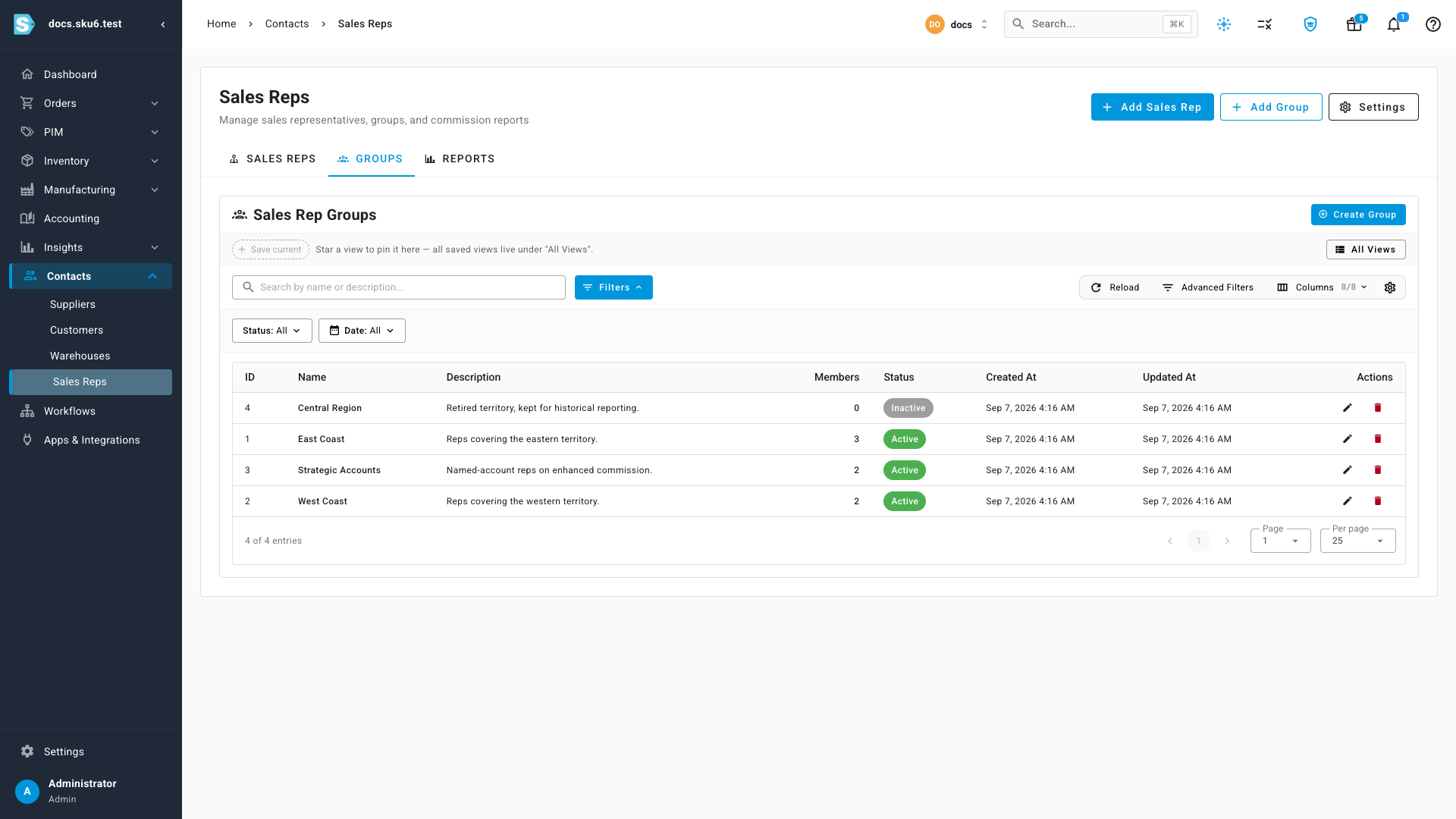This screenshot has height=819, width=1456.
Task: Delete the West Coast group
Action: [1378, 501]
